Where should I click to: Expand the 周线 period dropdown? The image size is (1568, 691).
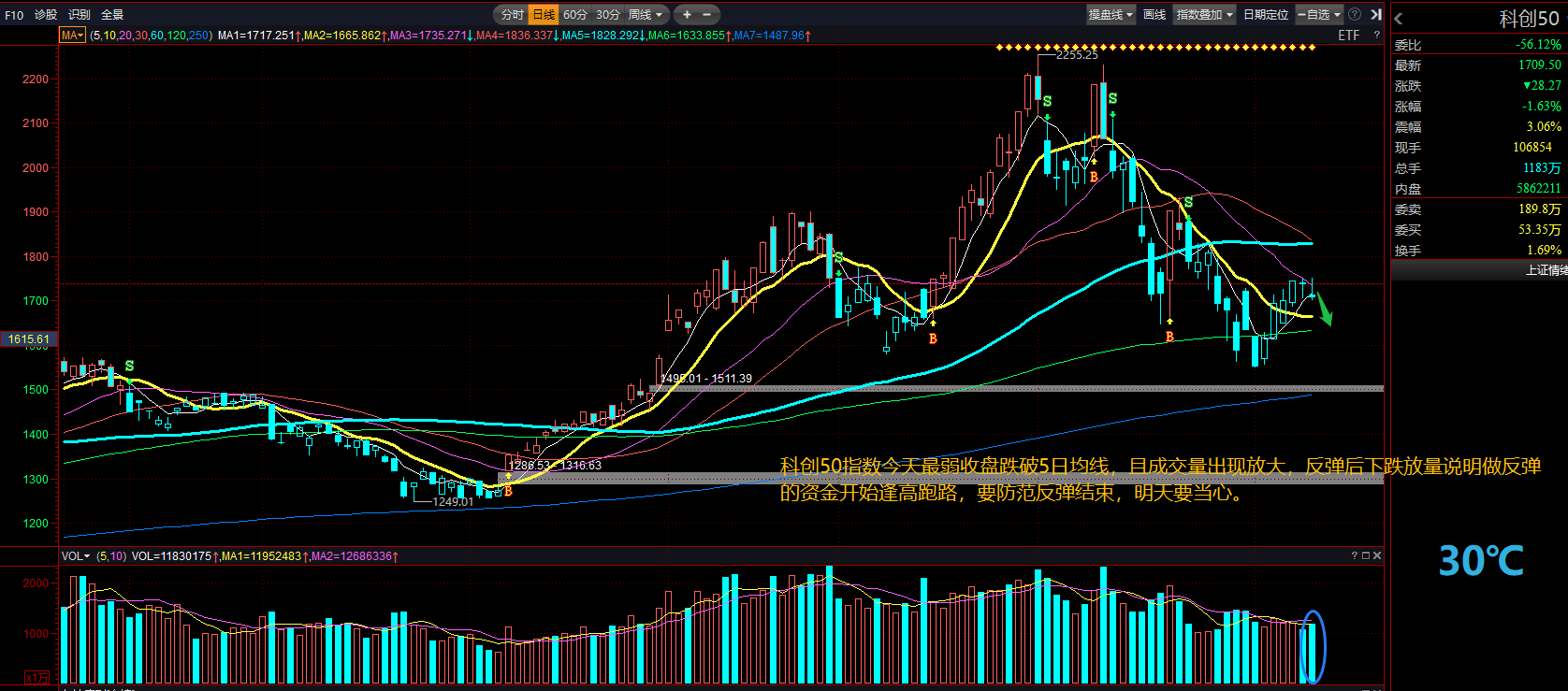[x=646, y=15]
